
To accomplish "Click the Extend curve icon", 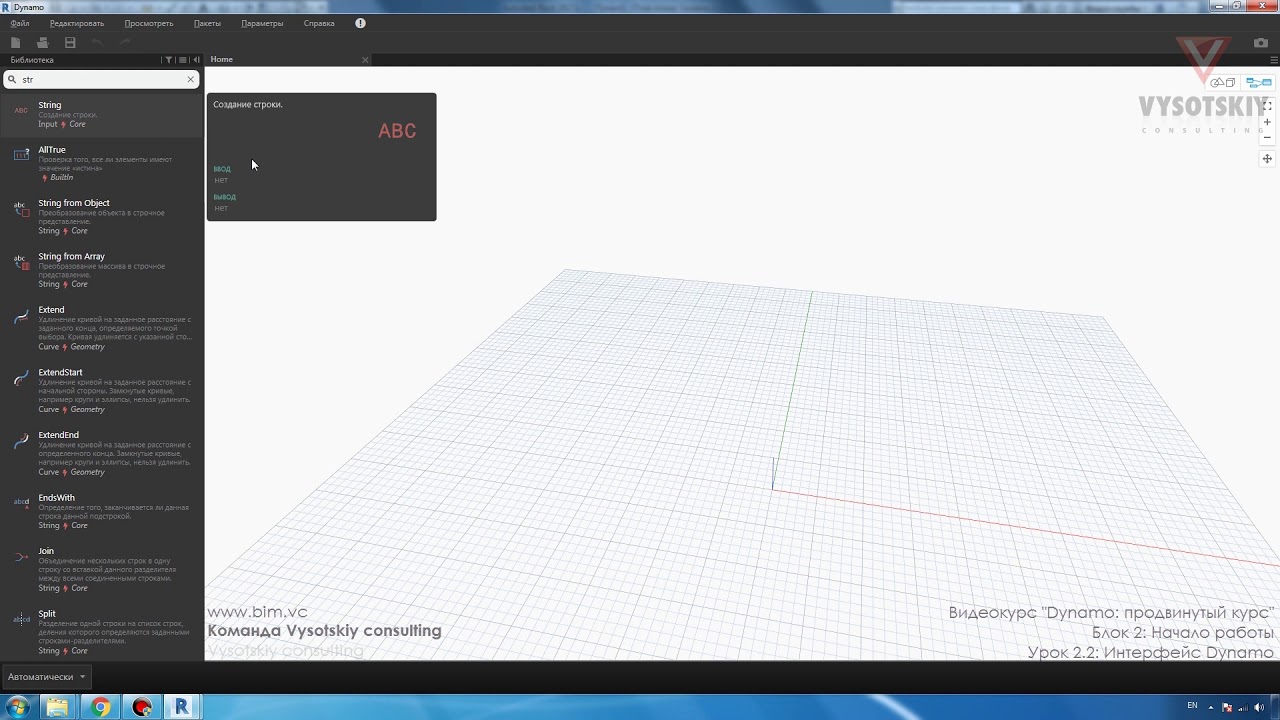I will (x=21, y=316).
